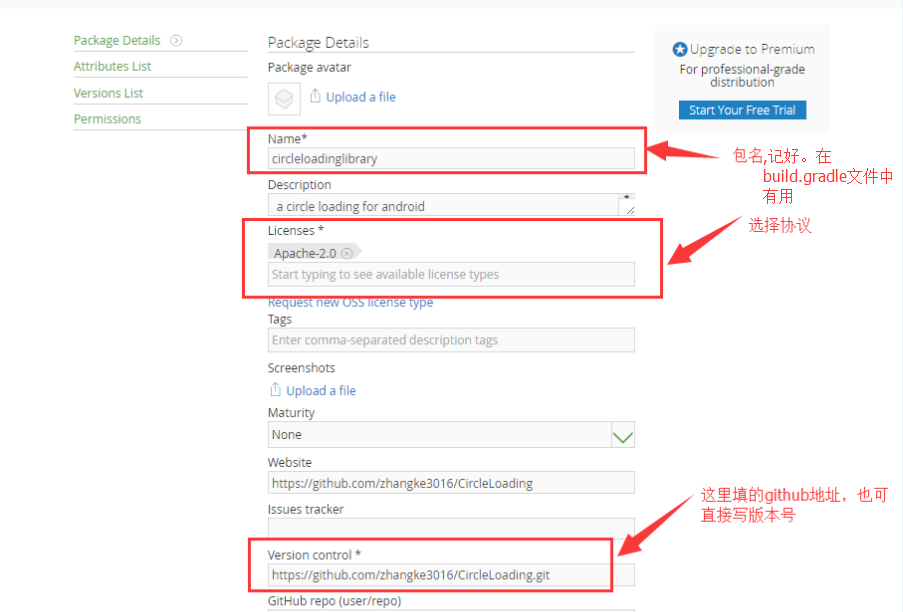Click the avatar Upload a file link
Viewport: 903px width, 612px height.
[x=360, y=97]
